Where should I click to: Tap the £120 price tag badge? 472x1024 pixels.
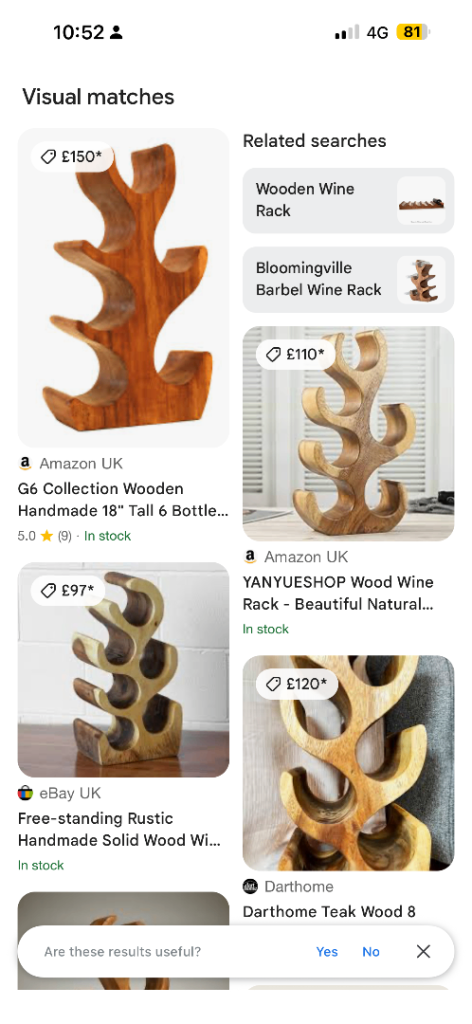click(297, 684)
